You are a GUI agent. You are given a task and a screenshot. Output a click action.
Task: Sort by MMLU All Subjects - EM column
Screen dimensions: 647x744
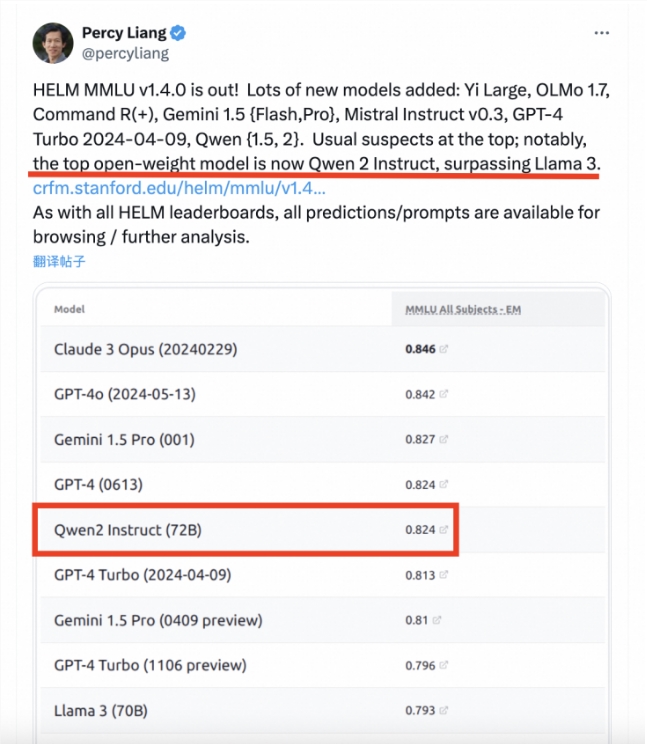pos(463,310)
